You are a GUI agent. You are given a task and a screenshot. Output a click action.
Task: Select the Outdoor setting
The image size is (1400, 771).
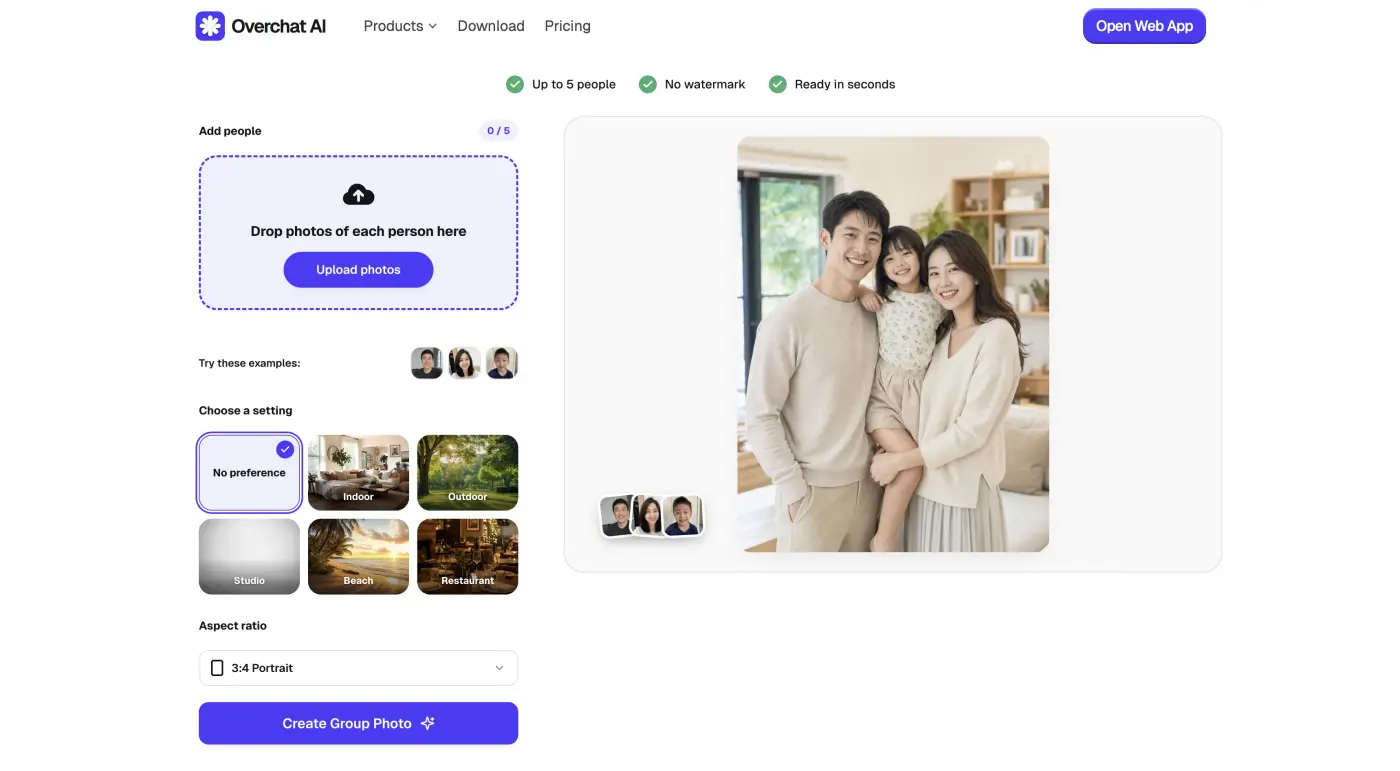467,473
